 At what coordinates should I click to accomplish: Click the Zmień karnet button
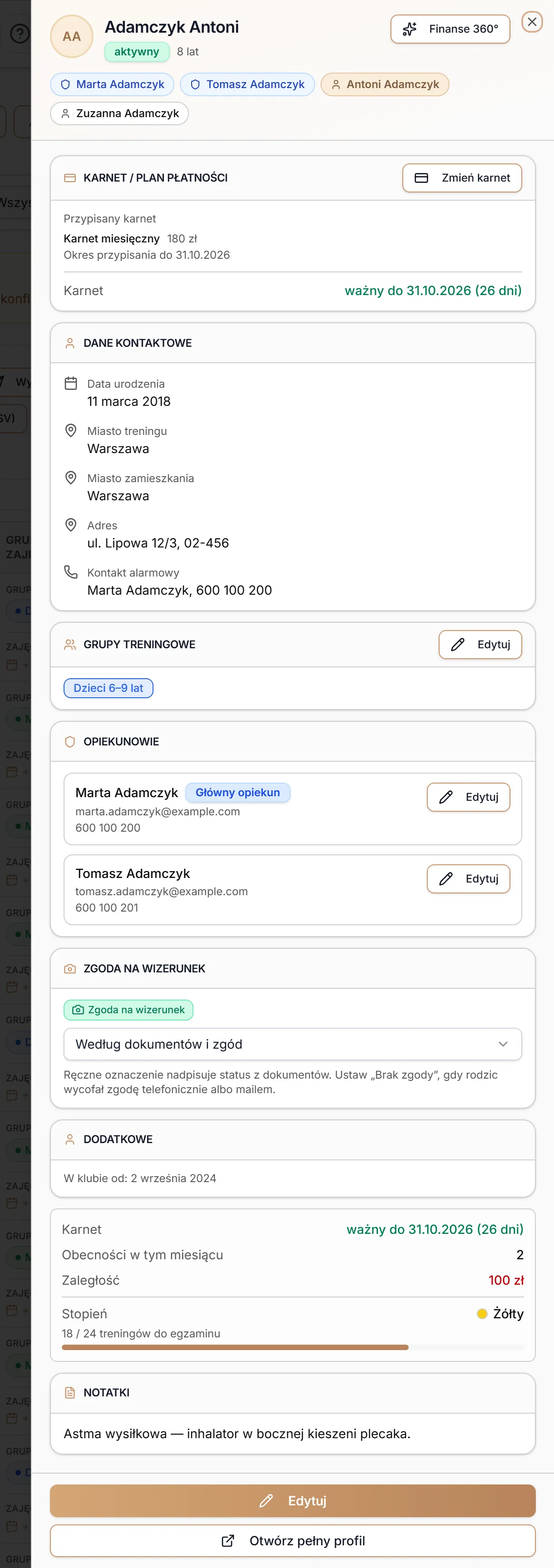[462, 178]
